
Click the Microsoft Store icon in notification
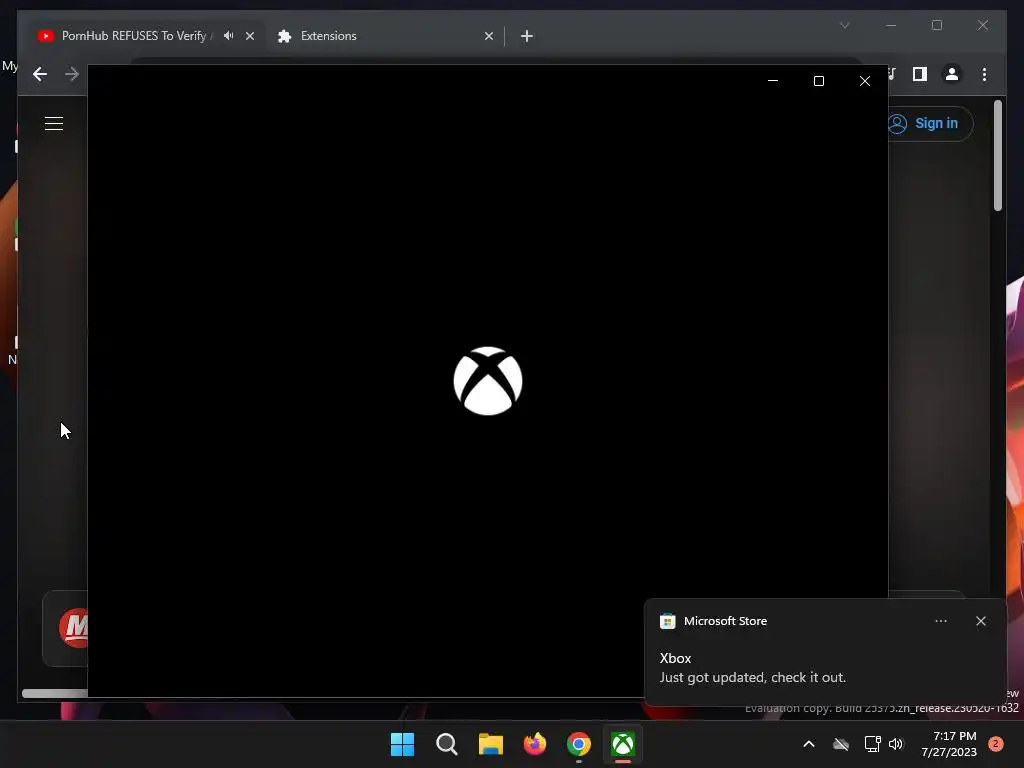[x=667, y=621]
